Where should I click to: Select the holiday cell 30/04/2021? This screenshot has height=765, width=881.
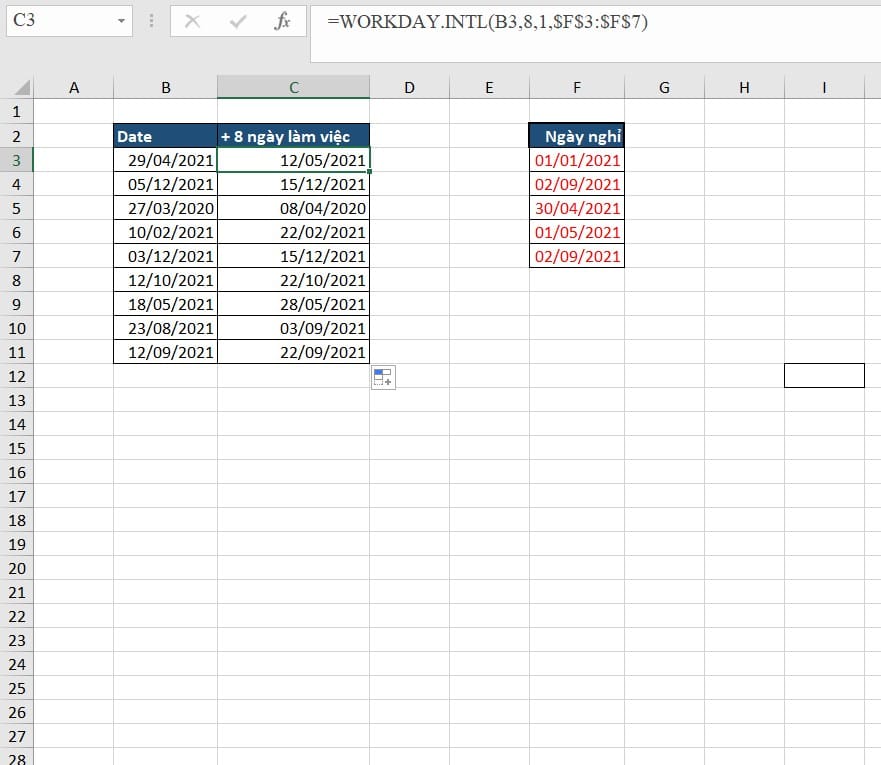click(x=577, y=208)
